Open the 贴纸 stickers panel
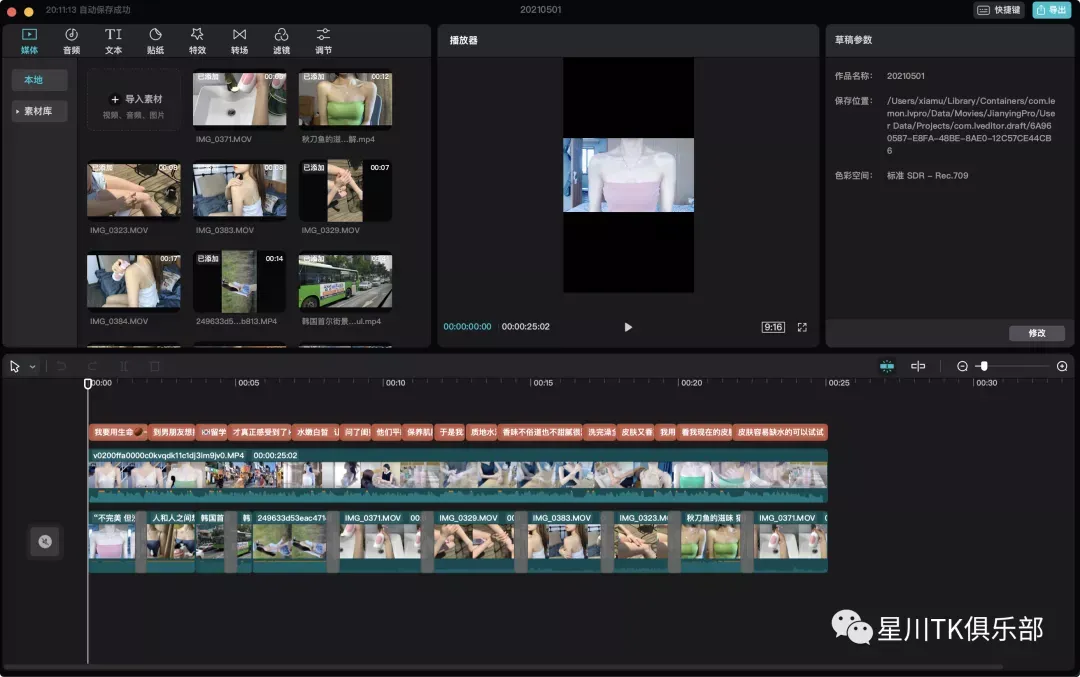 155,41
